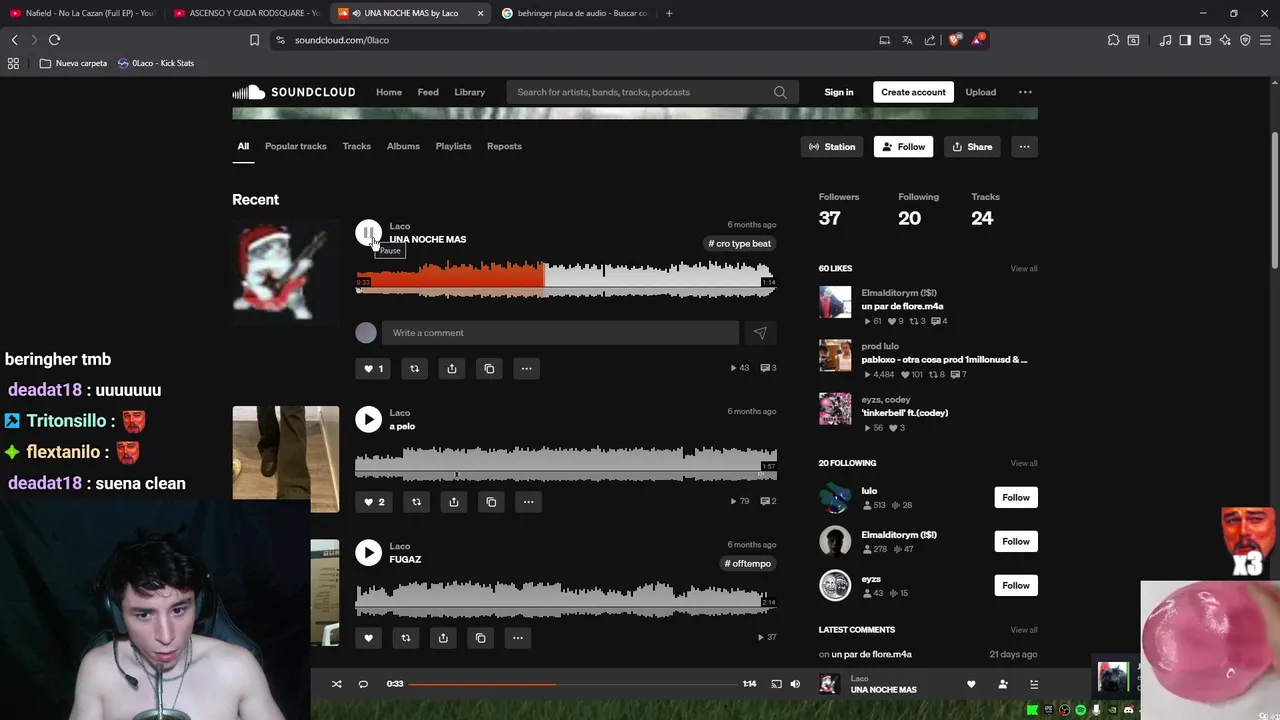Image resolution: width=1280 pixels, height=720 pixels.
Task: Repost the 'a pelo' track
Action: click(416, 502)
